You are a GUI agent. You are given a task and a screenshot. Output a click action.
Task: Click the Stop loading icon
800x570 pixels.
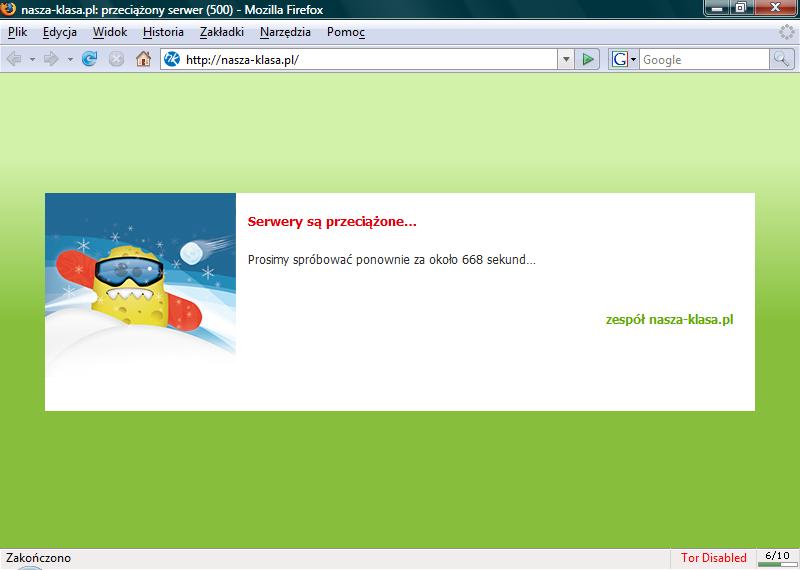pyautogui.click(x=116, y=59)
